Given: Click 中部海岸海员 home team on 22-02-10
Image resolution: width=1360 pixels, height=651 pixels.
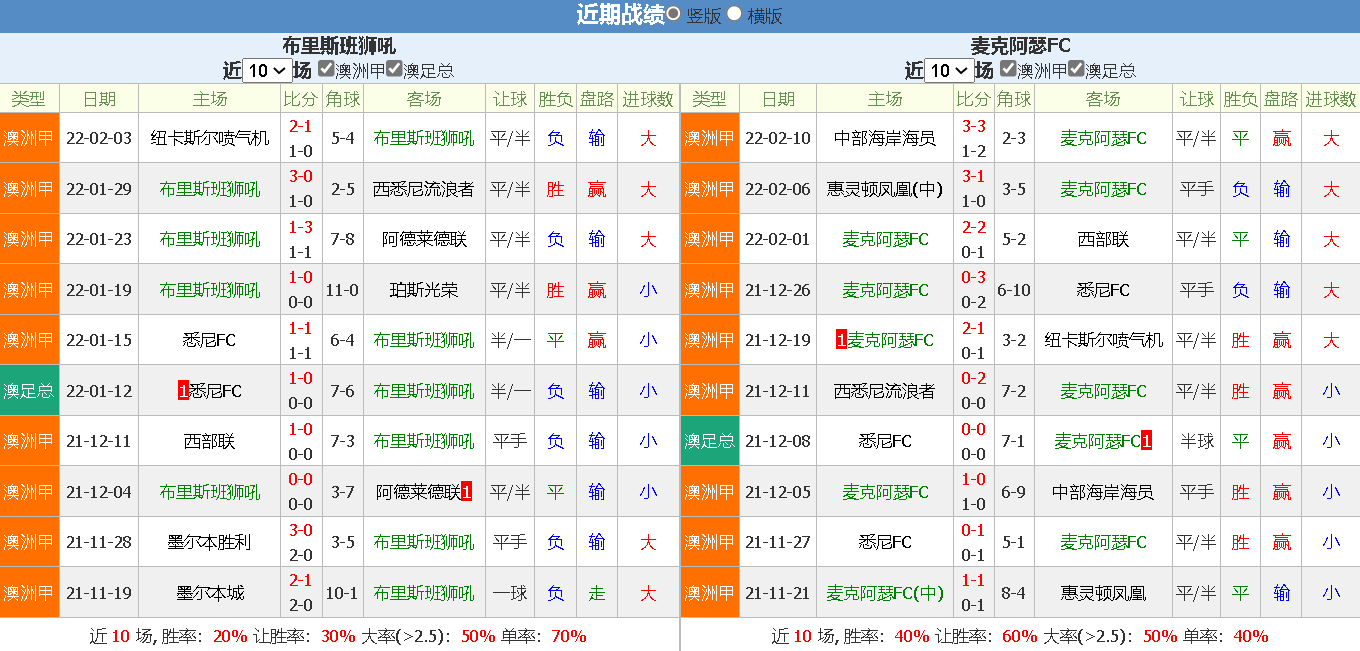Looking at the screenshot, I should pos(885,138).
